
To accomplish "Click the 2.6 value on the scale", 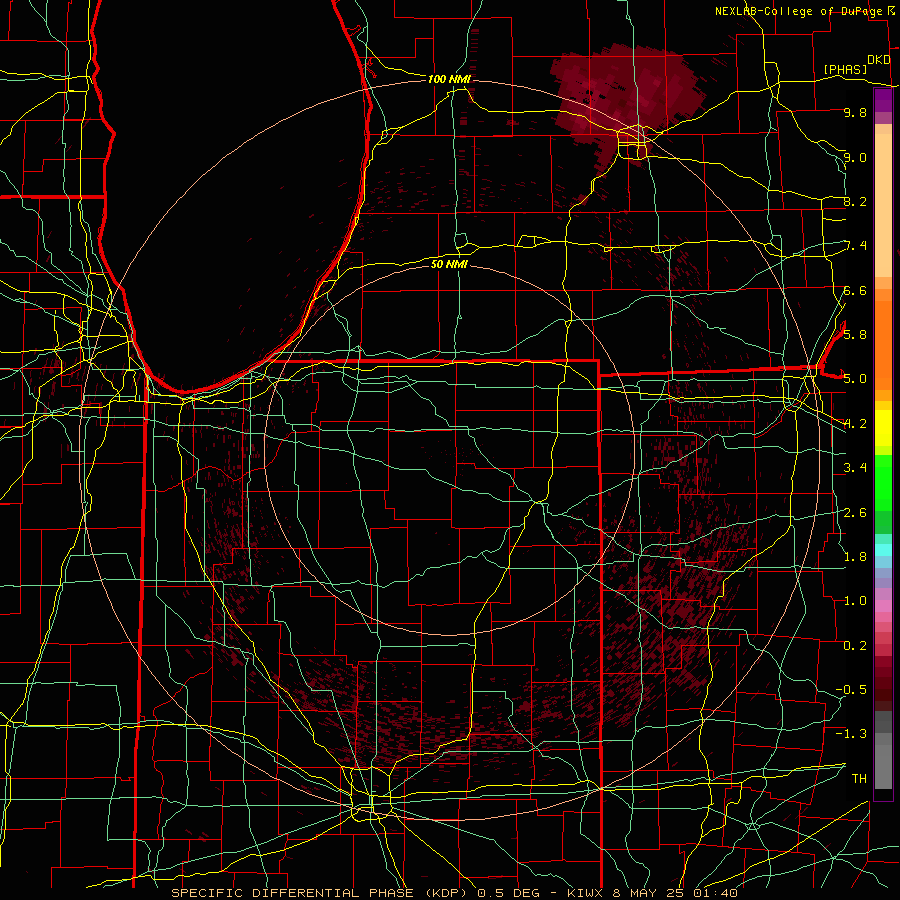I will point(855,512).
